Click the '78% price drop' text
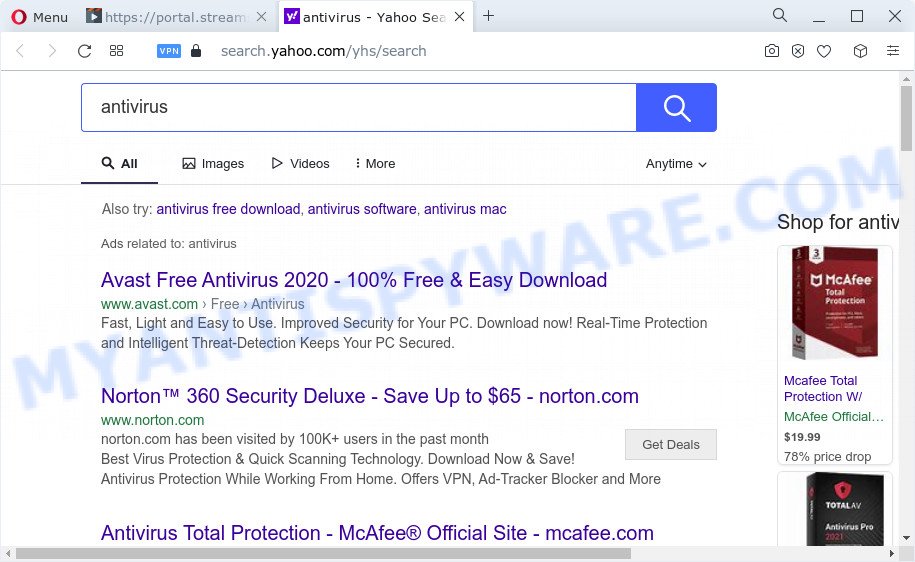This screenshot has height=562, width=915. [827, 457]
